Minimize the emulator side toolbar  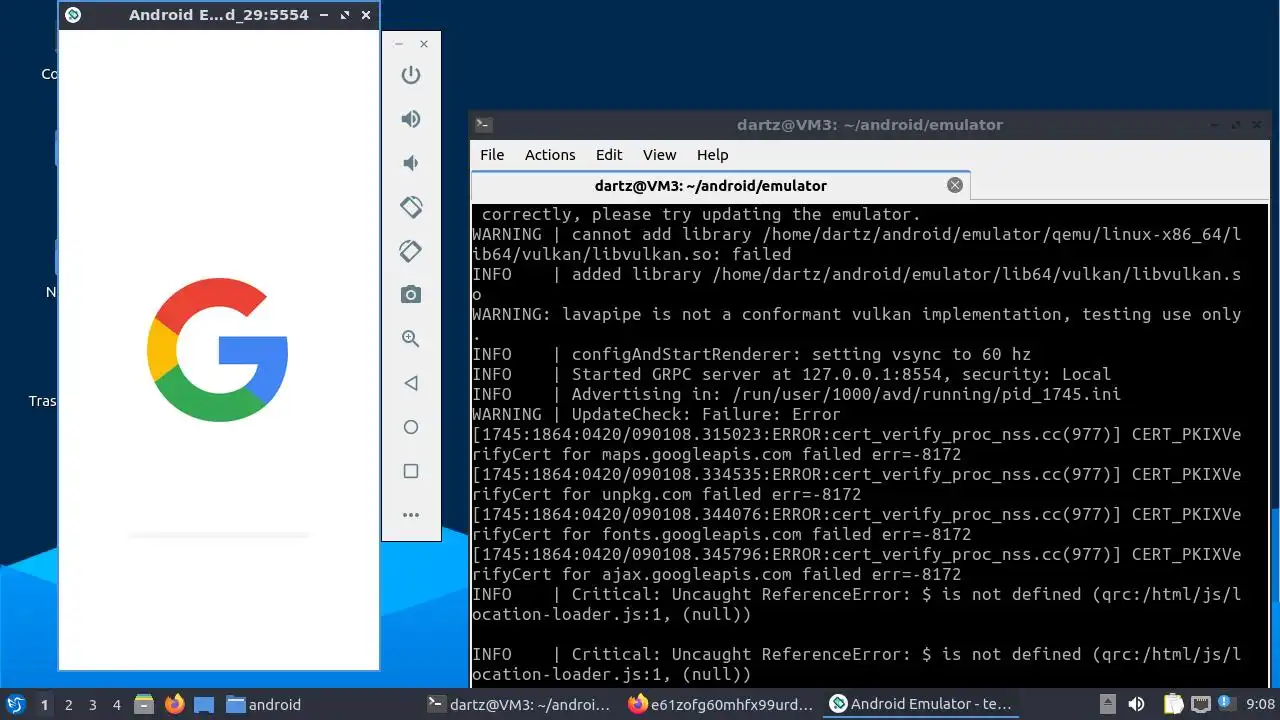tap(399, 44)
